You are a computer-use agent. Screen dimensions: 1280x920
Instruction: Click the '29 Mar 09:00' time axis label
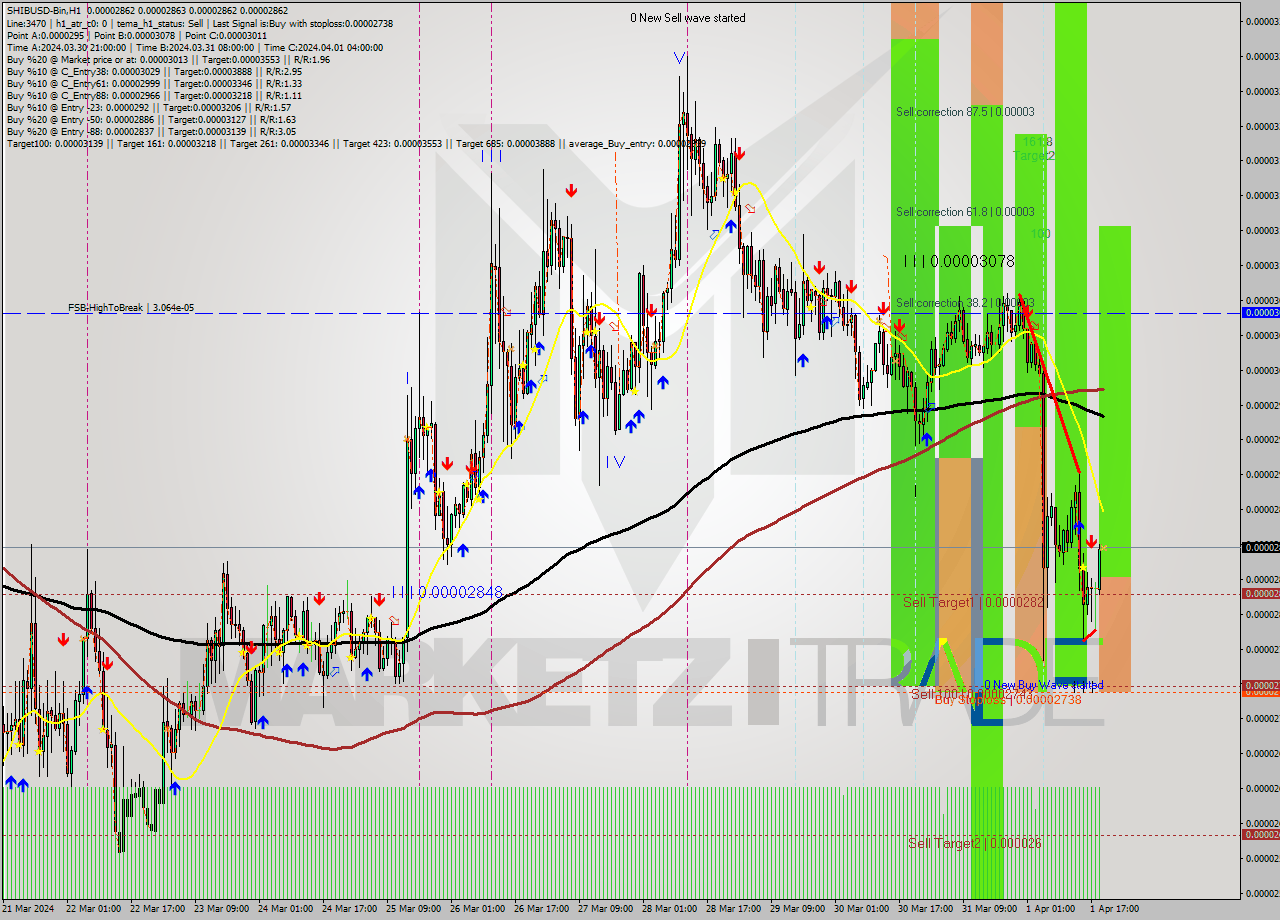pos(797,909)
